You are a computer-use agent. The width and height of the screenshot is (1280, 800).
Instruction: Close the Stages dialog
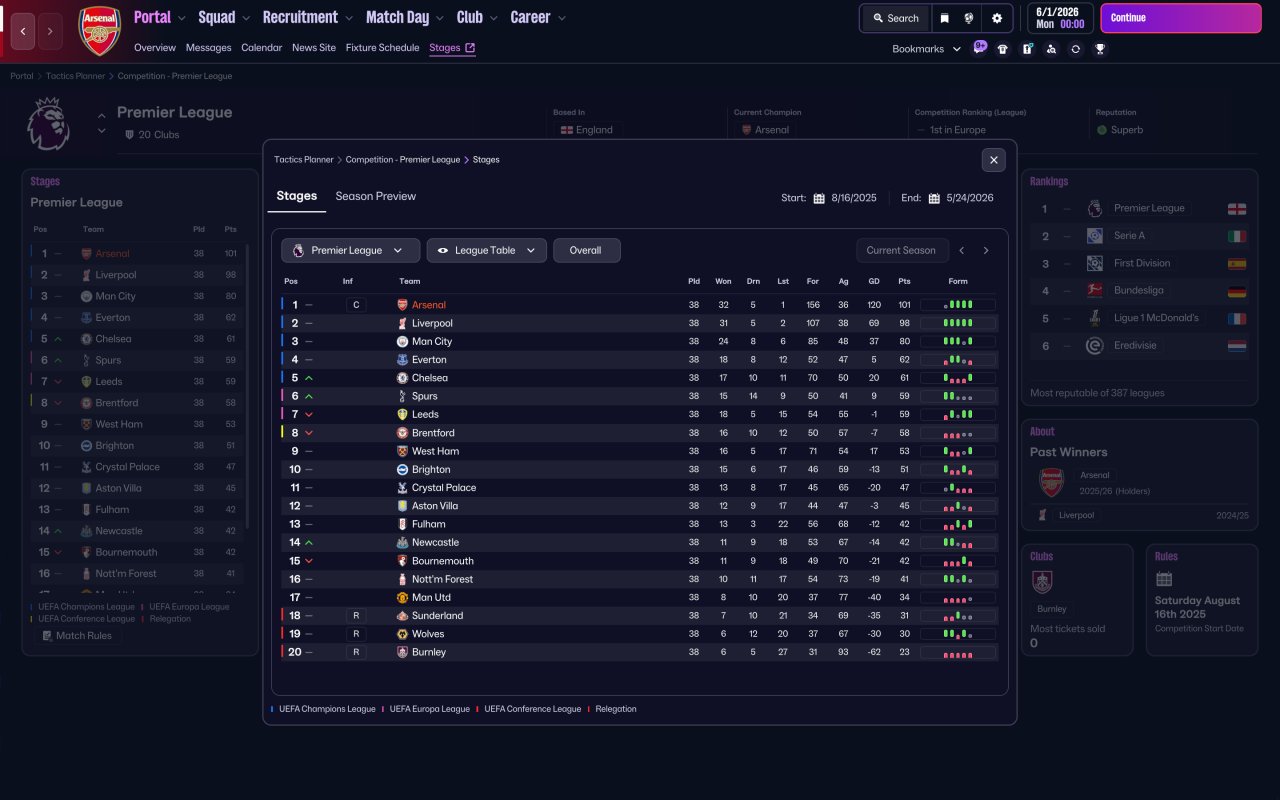pyautogui.click(x=993, y=160)
